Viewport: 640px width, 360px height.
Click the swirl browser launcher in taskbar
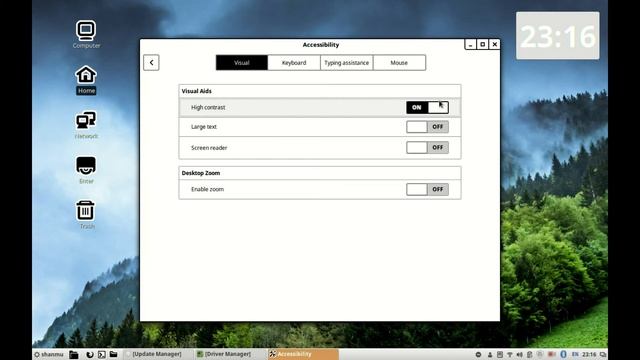click(90, 354)
